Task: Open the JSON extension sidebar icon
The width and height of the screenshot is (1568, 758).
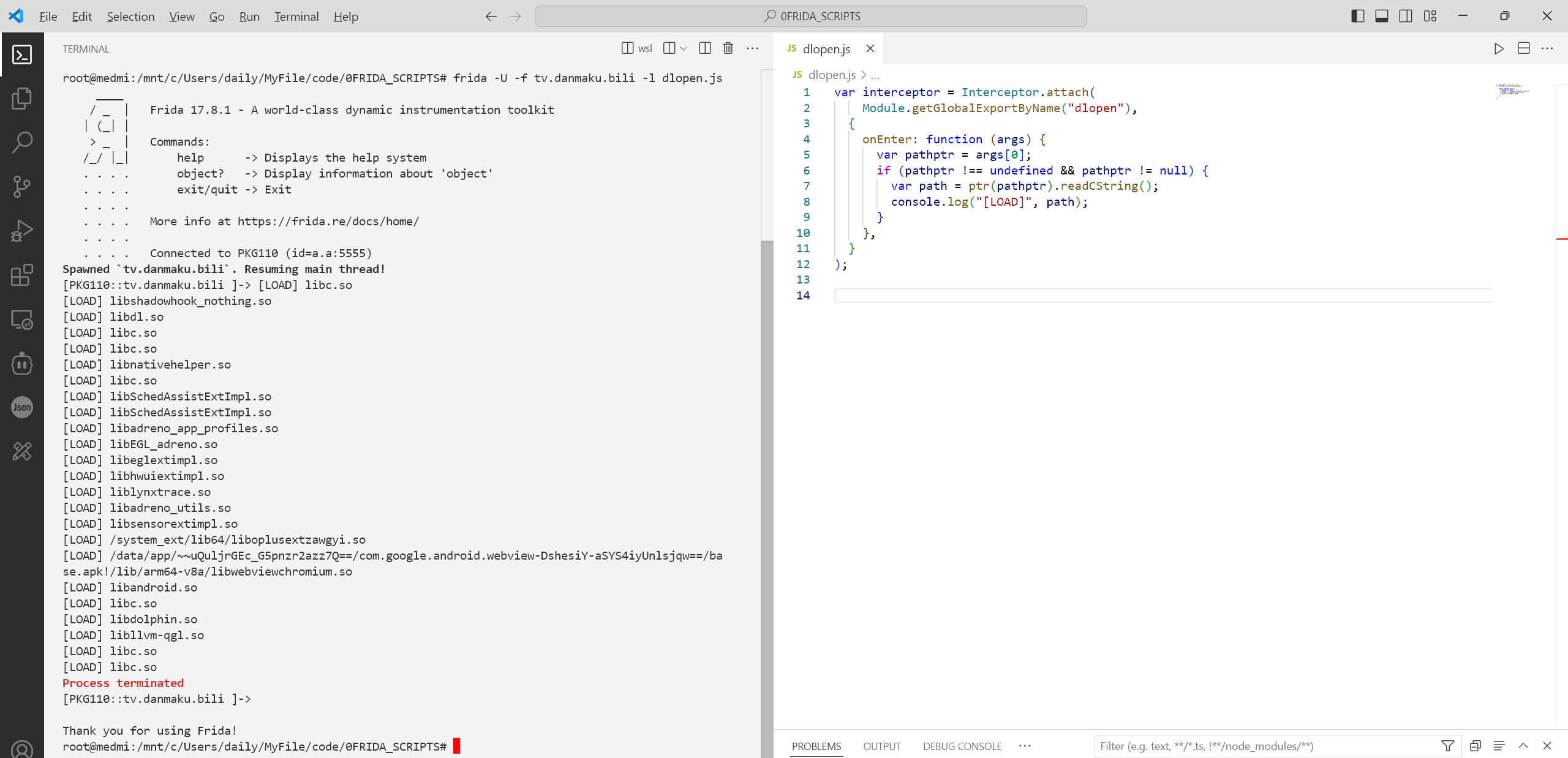Action: 22,407
